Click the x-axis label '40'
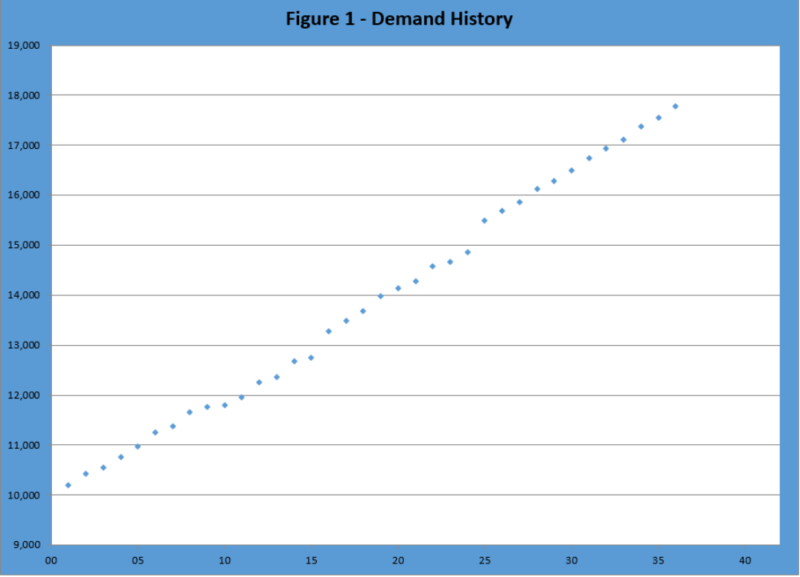This screenshot has width=800, height=577. (746, 560)
